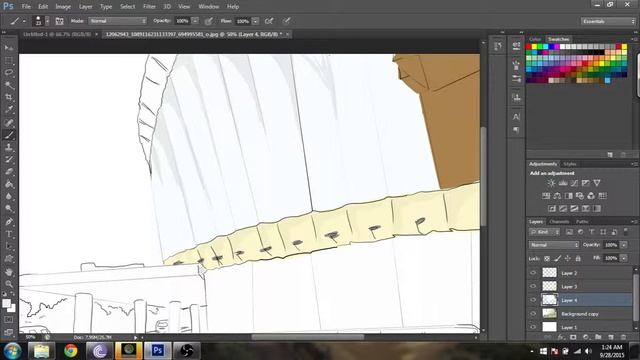This screenshot has height=360, width=640.
Task: Toggle lock position
Action: click(x=568, y=258)
